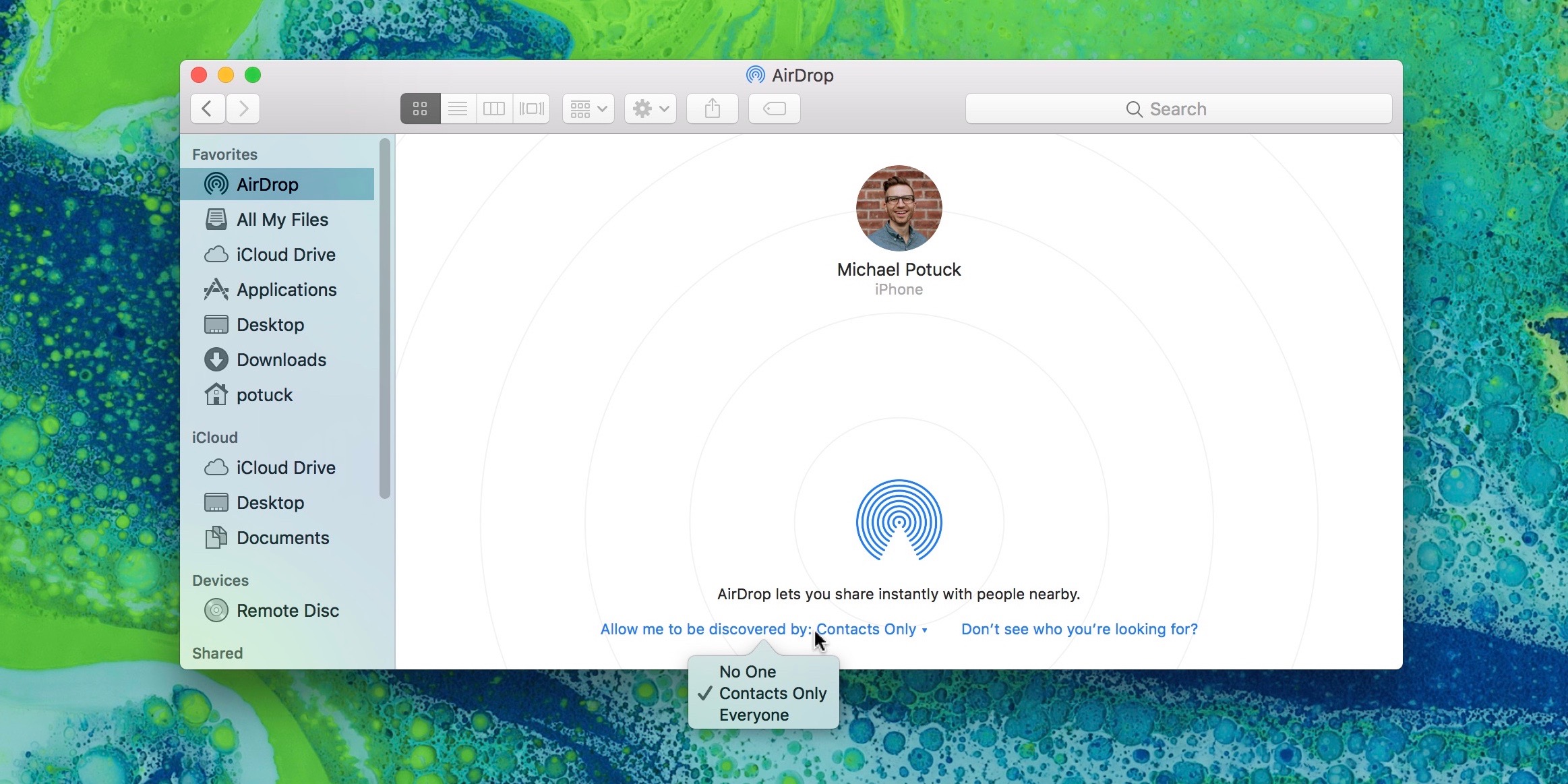Click the Edit Tags toolbar button
Screen dimensions: 1568x784
(774, 109)
